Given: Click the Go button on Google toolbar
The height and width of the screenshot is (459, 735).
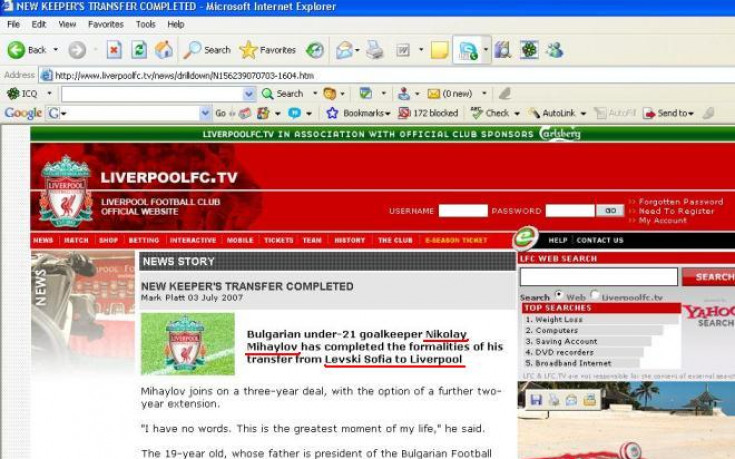Looking at the screenshot, I should (x=220, y=113).
